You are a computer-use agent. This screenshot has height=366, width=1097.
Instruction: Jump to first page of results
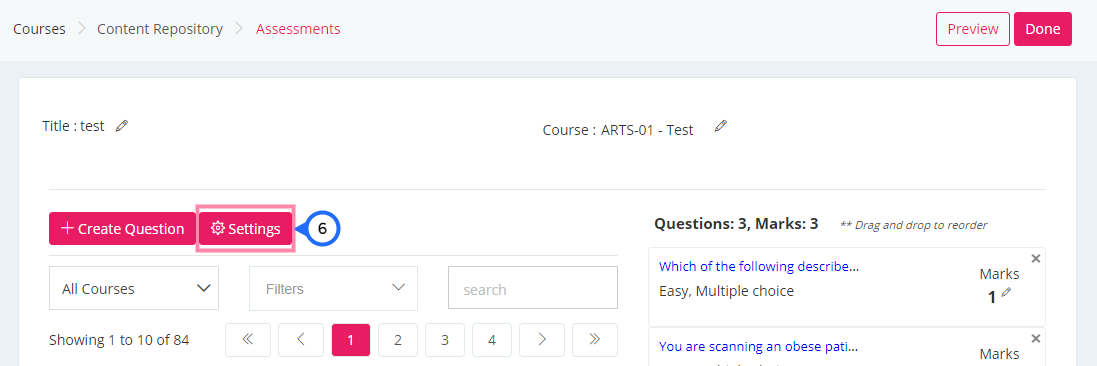pyautogui.click(x=248, y=340)
